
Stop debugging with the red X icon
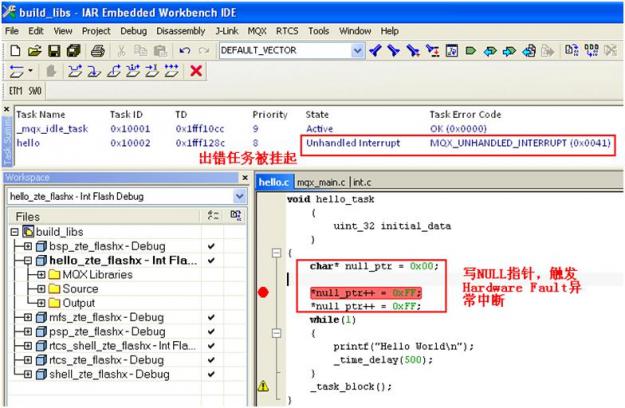click(x=196, y=71)
